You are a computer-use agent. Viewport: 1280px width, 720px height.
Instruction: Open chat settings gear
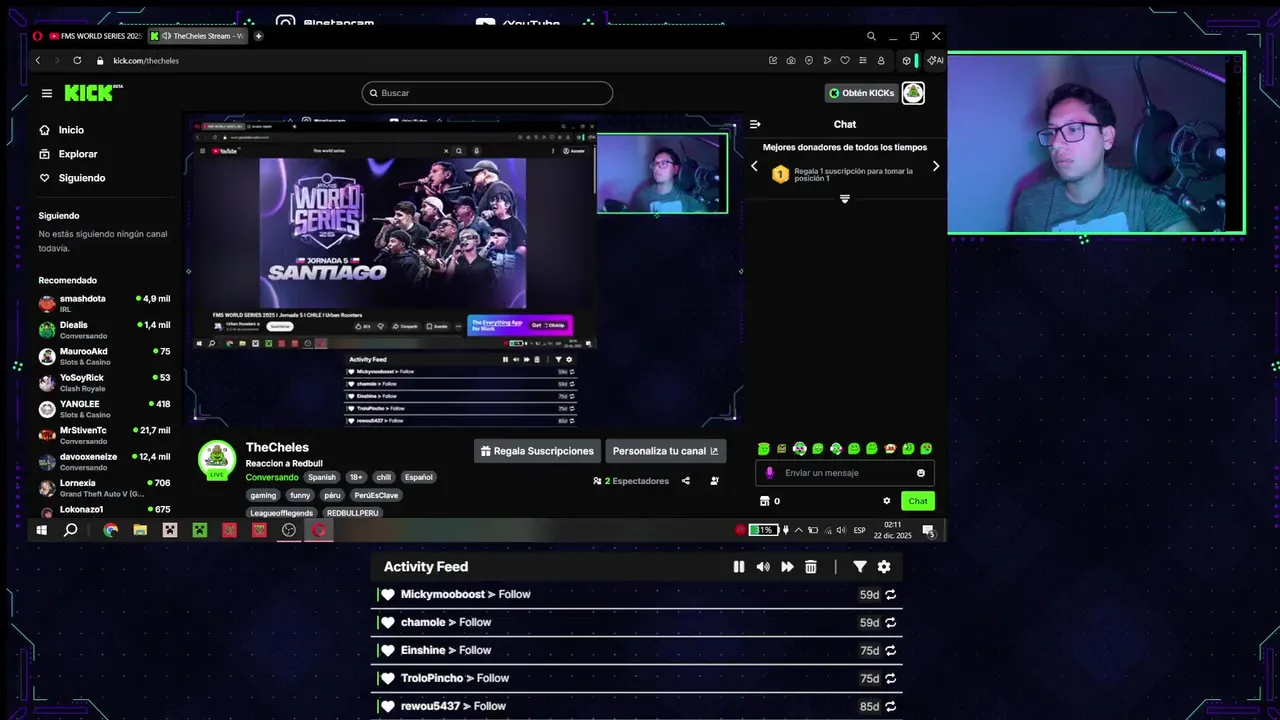point(886,501)
